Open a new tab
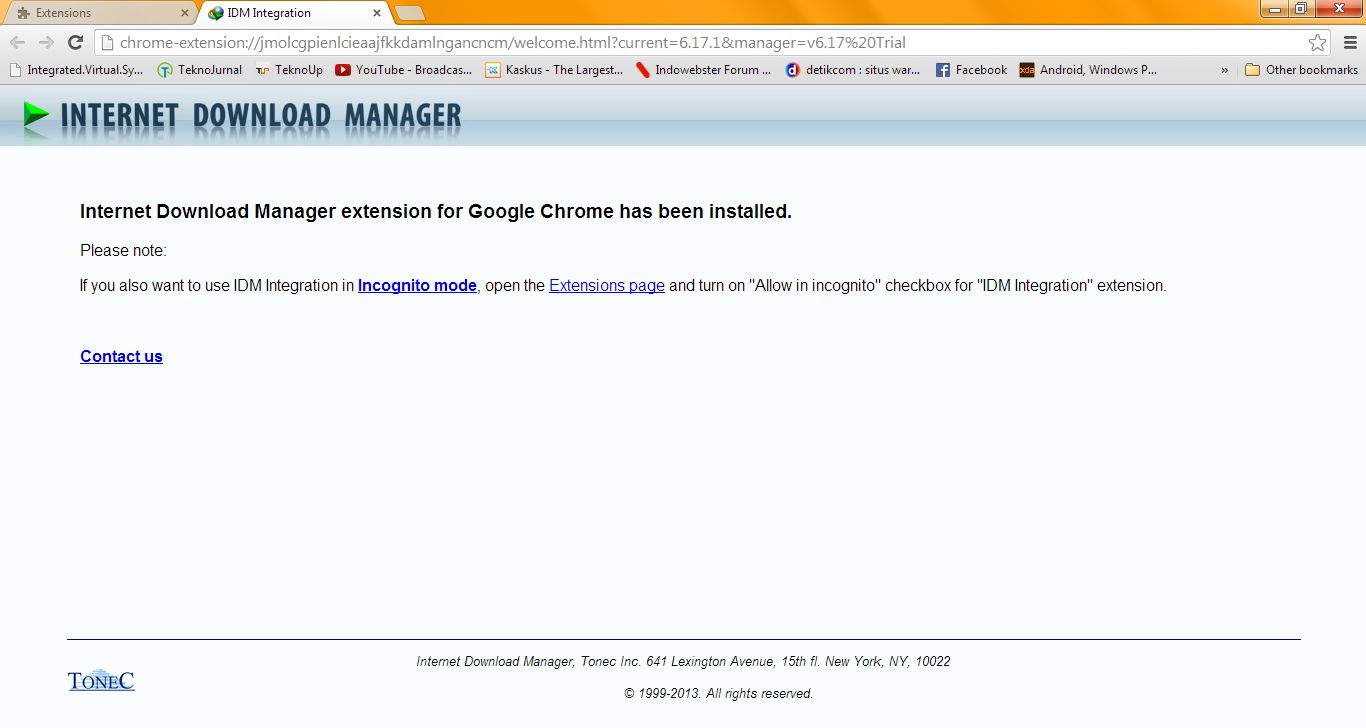Screen dimensions: 1366x728 pos(409,13)
